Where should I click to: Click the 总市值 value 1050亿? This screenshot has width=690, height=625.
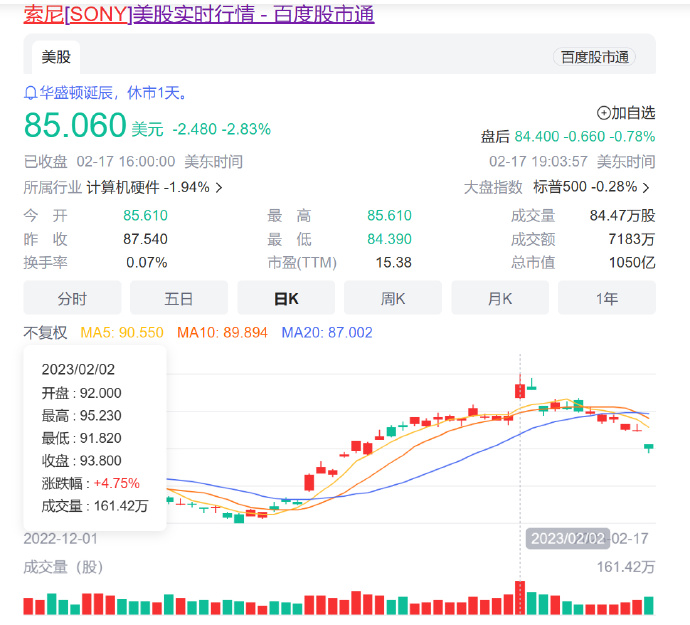pyautogui.click(x=632, y=263)
